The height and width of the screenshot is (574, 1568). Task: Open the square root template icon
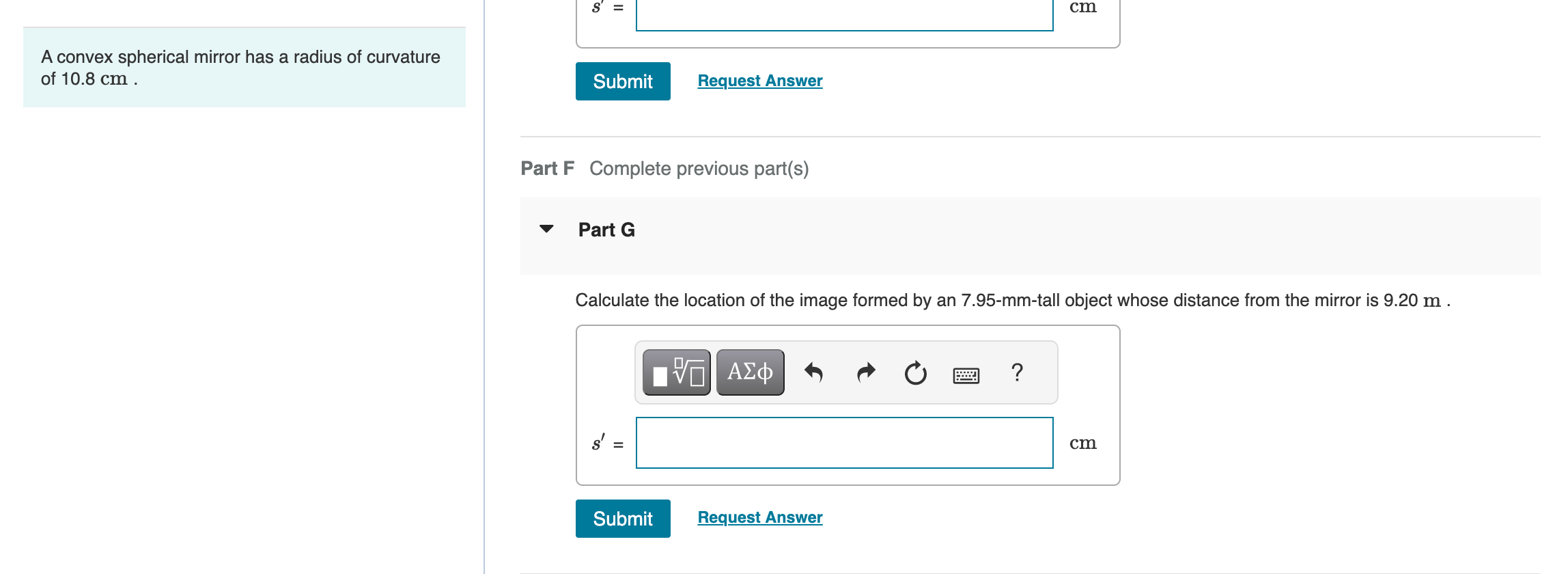tap(683, 369)
